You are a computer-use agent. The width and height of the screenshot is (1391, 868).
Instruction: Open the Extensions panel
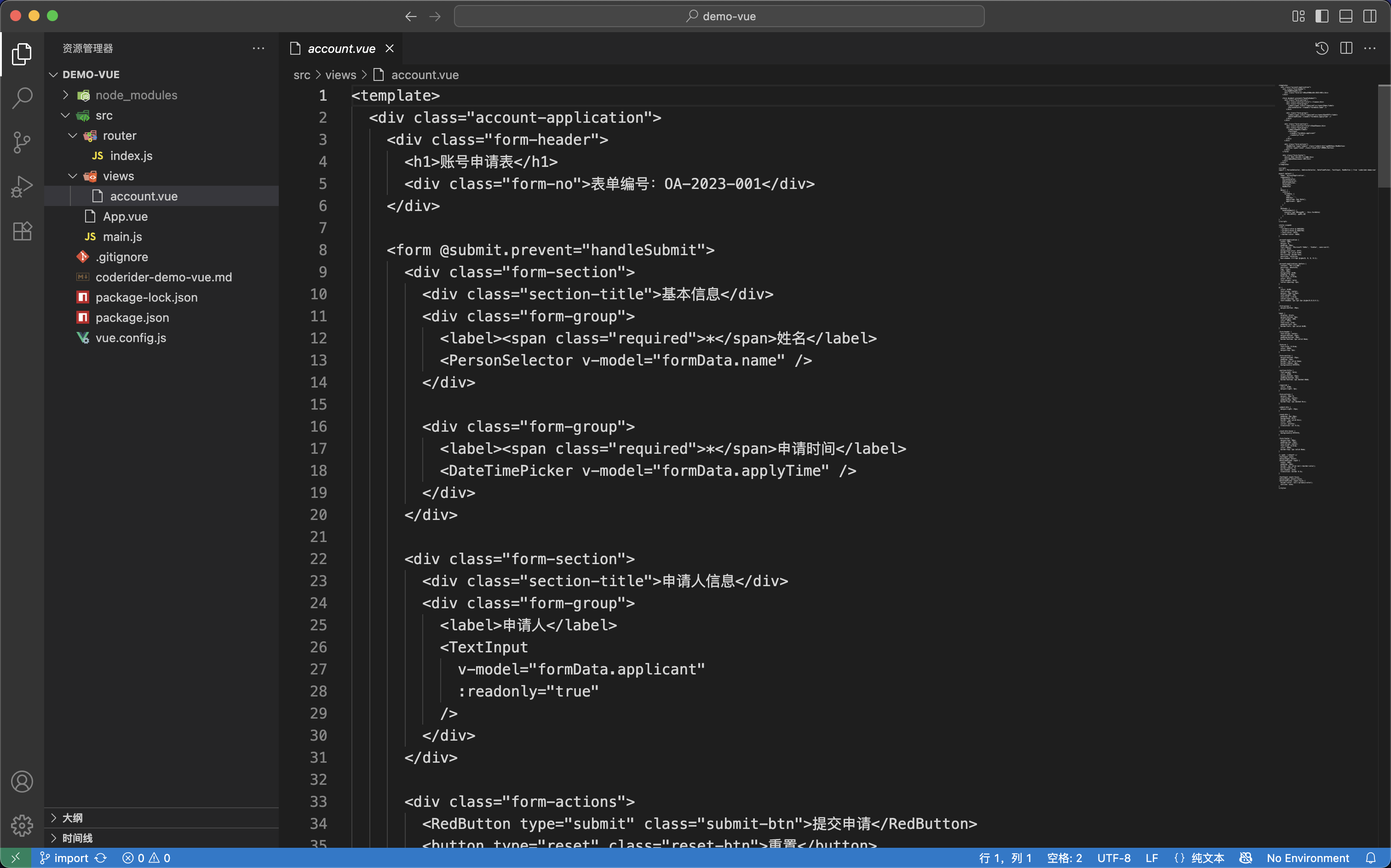point(22,231)
